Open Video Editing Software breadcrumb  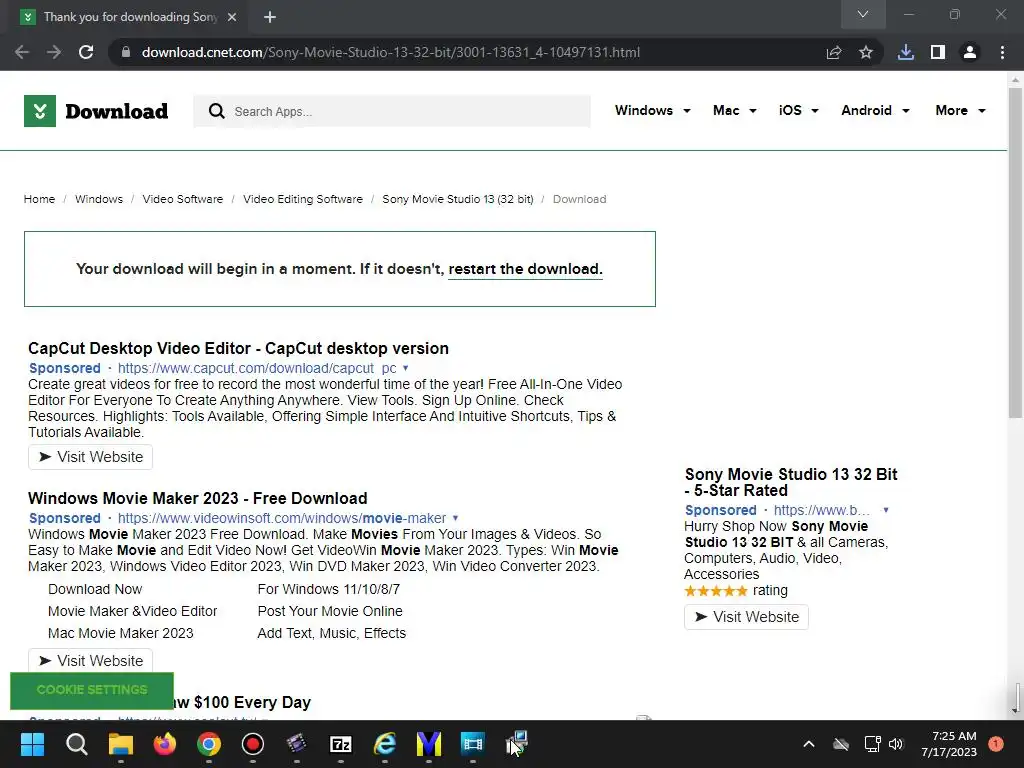pyautogui.click(x=302, y=199)
